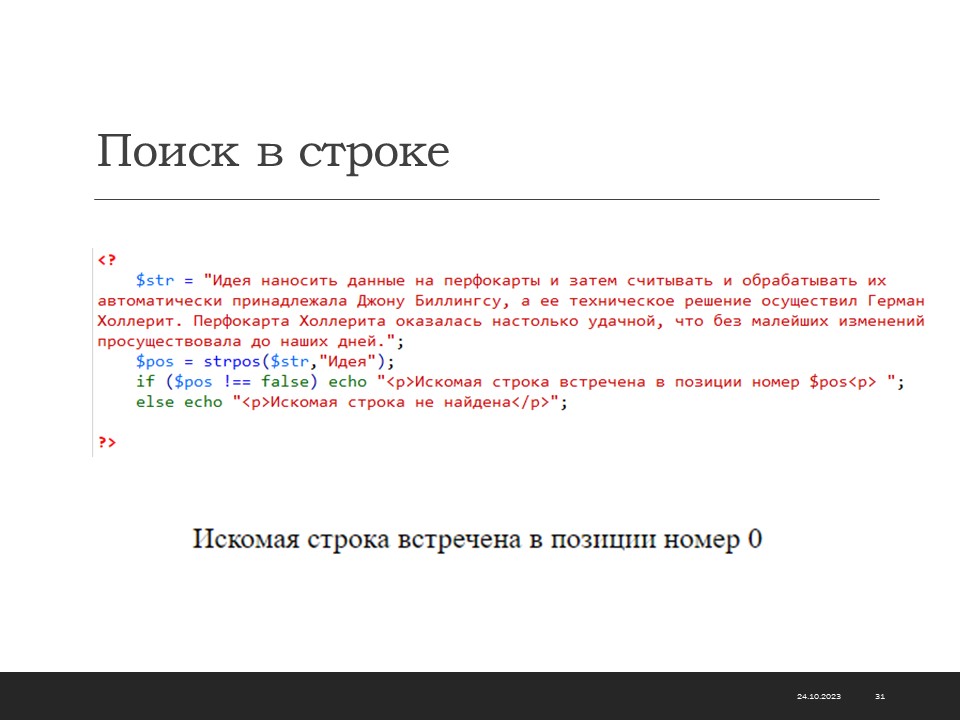Click the code line starting with "автоматически принадлежала"
Image resolution: width=960 pixels, height=720 pixels.
pos(510,301)
